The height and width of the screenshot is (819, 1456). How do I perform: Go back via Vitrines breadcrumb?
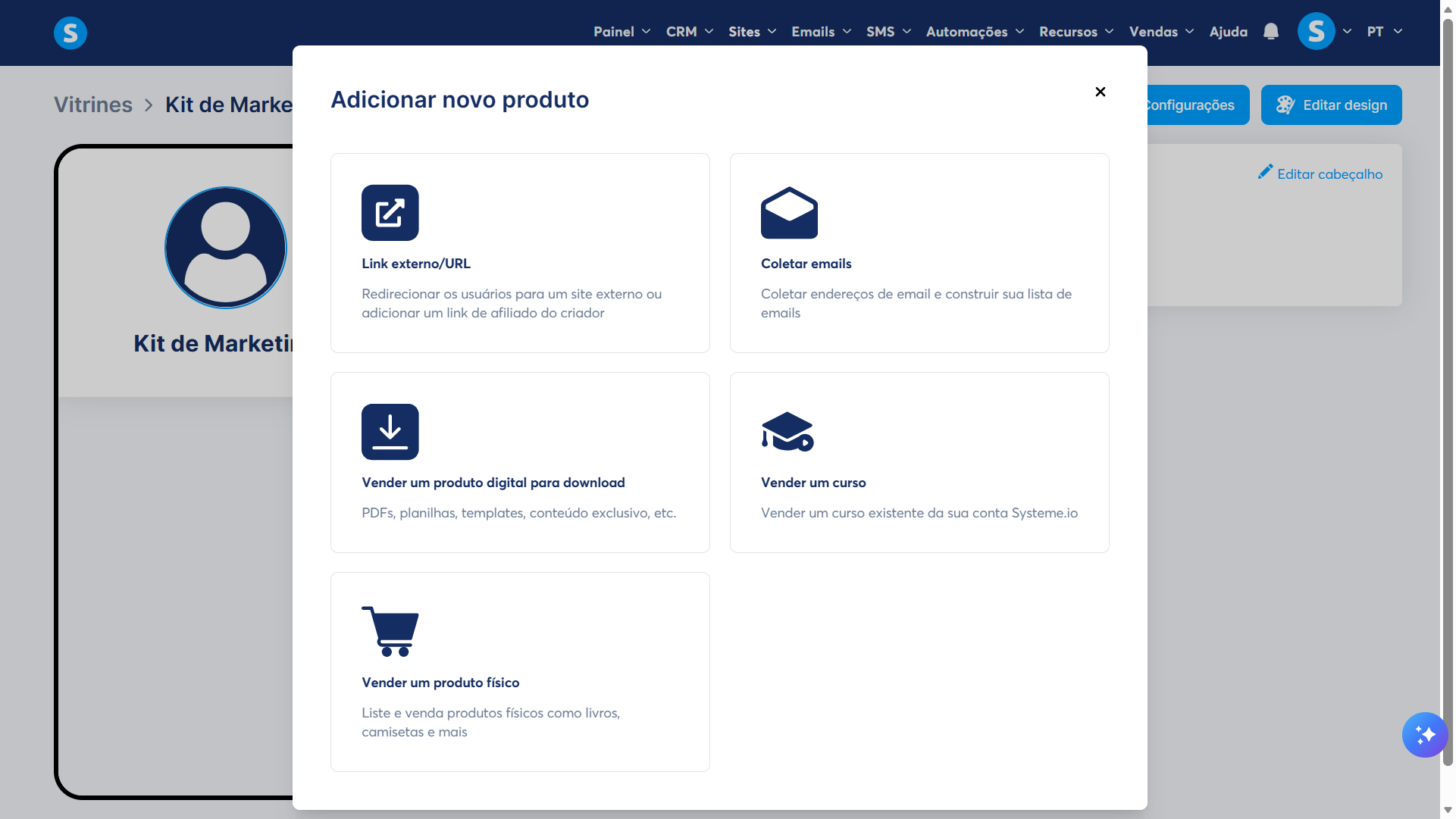point(93,105)
